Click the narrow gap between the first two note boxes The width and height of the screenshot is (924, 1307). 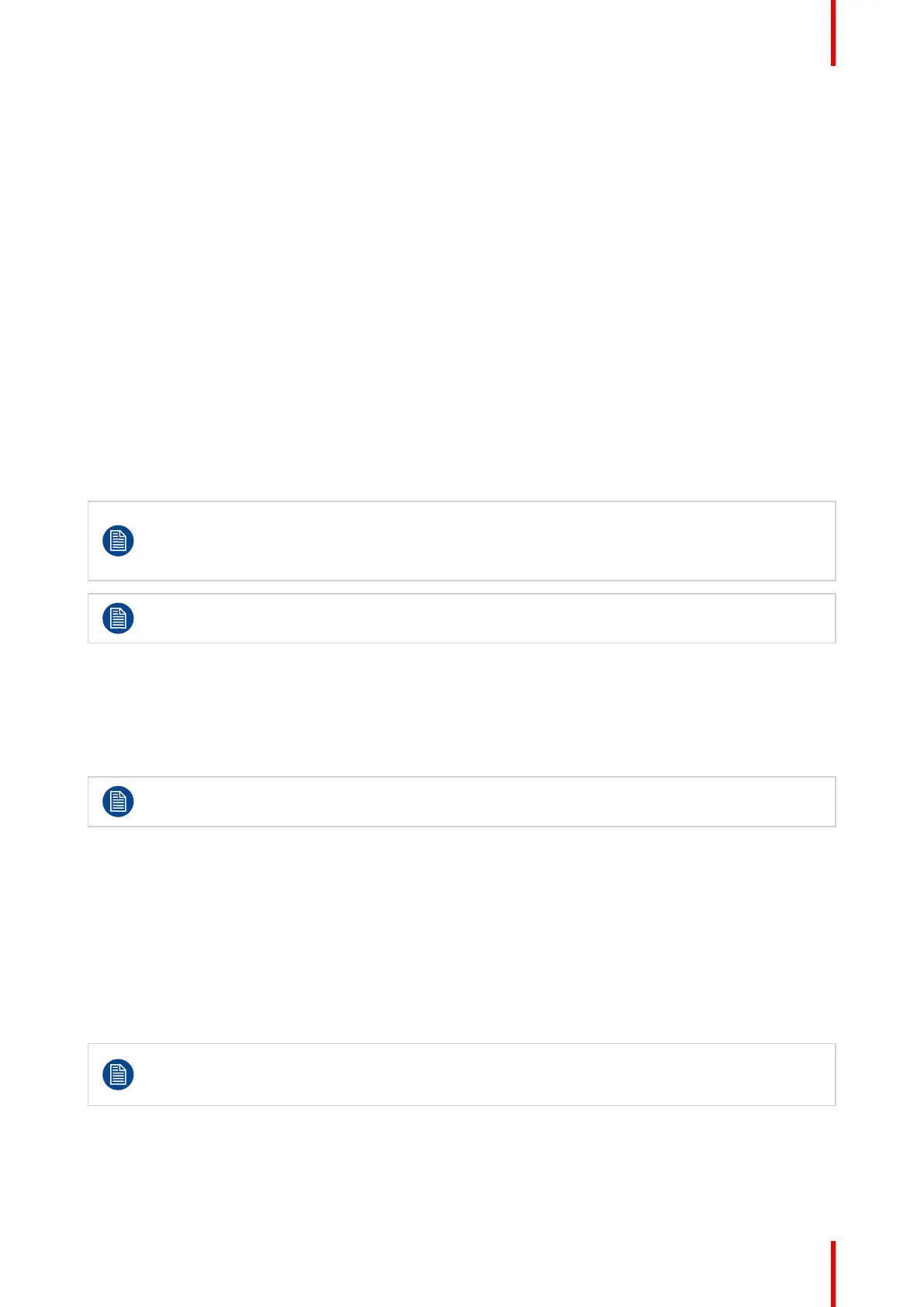(462, 588)
